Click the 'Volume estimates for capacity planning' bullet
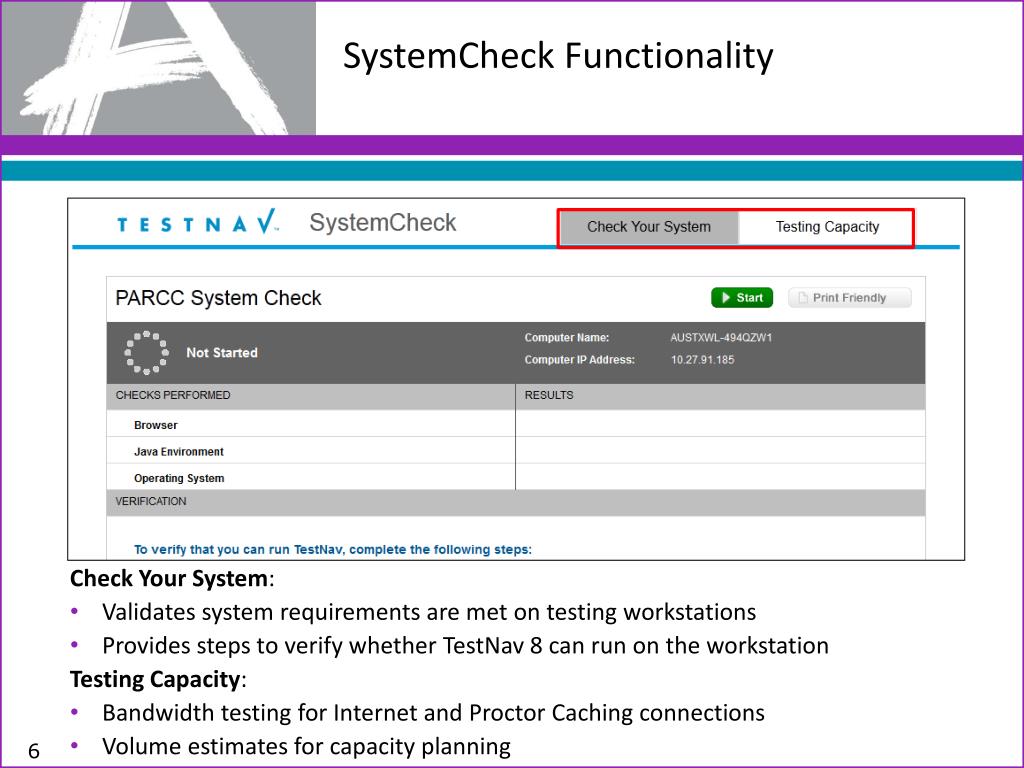The width and height of the screenshot is (1024, 768). point(306,746)
